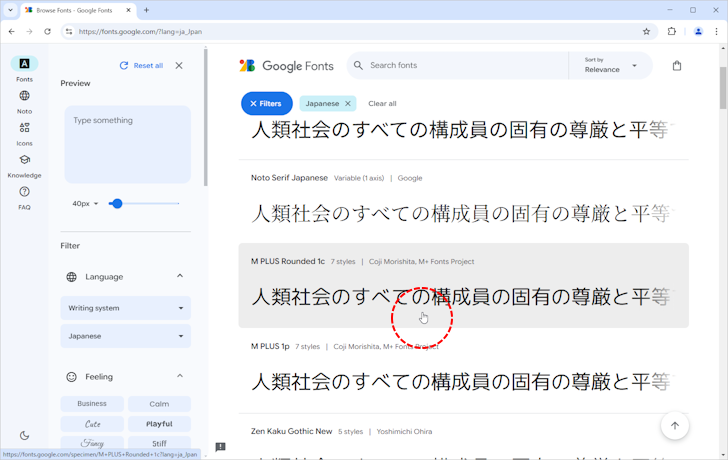The width and height of the screenshot is (728, 460).
Task: Click Noto Serif Japanese preview text
Action: [461, 214]
